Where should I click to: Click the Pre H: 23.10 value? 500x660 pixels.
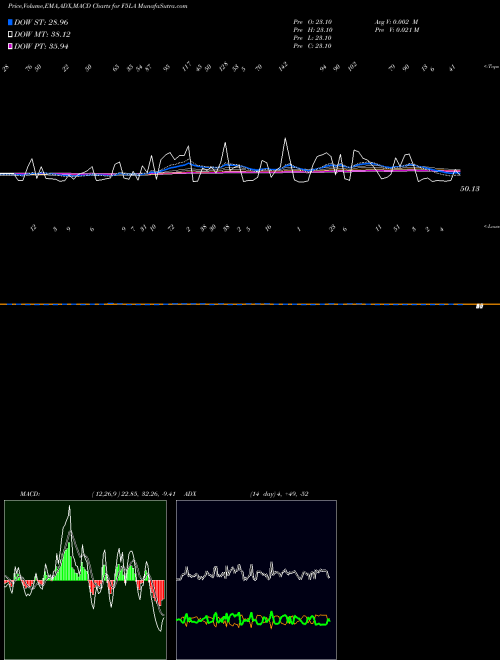[313, 30]
